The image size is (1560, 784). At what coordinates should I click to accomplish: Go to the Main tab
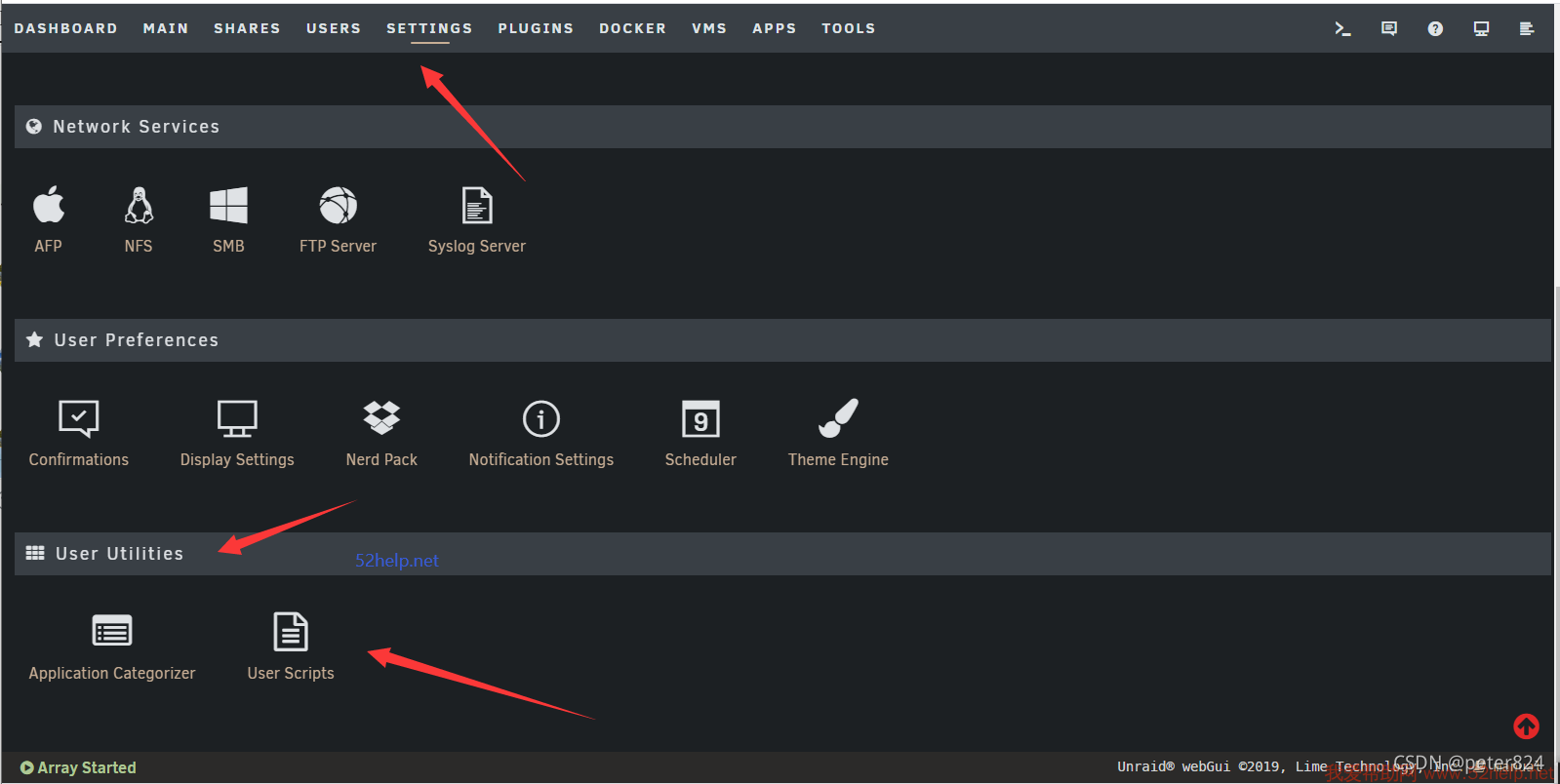pyautogui.click(x=166, y=28)
